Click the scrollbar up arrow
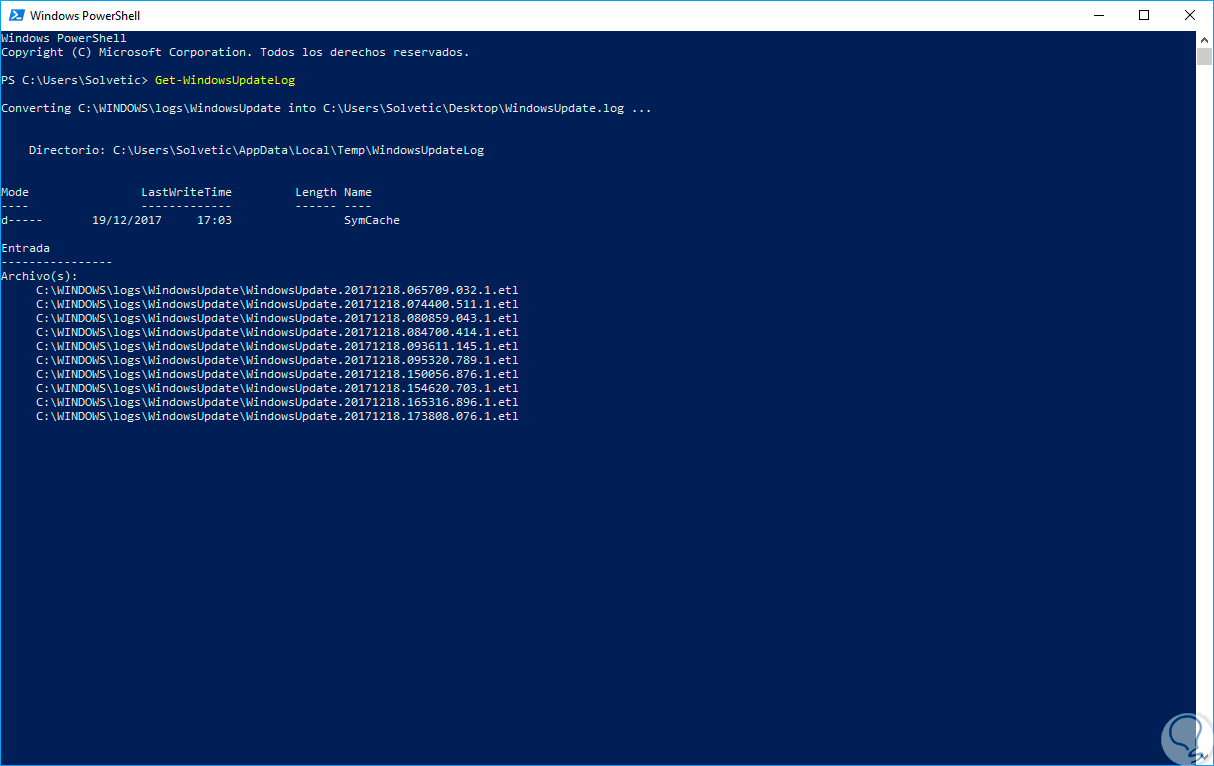The width and height of the screenshot is (1214, 766). [x=1203, y=38]
